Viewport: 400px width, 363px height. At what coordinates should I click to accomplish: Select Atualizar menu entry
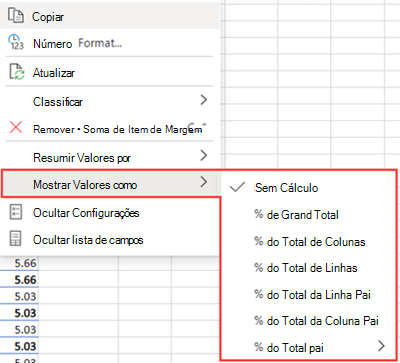110,72
